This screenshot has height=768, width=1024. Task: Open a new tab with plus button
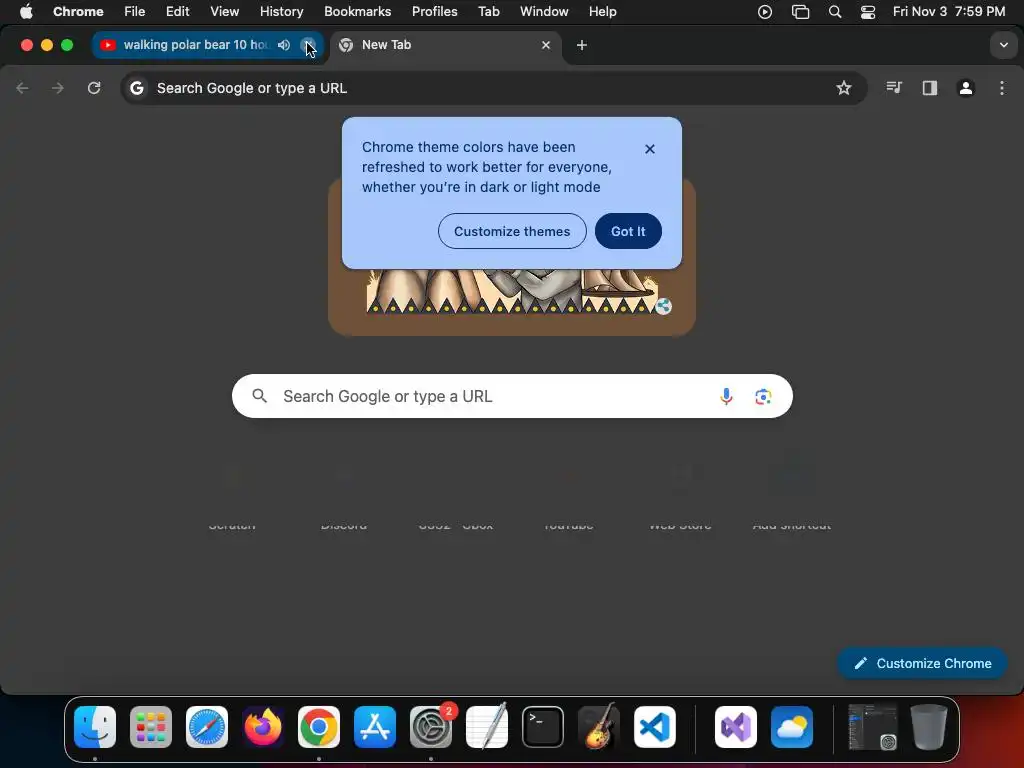click(581, 45)
